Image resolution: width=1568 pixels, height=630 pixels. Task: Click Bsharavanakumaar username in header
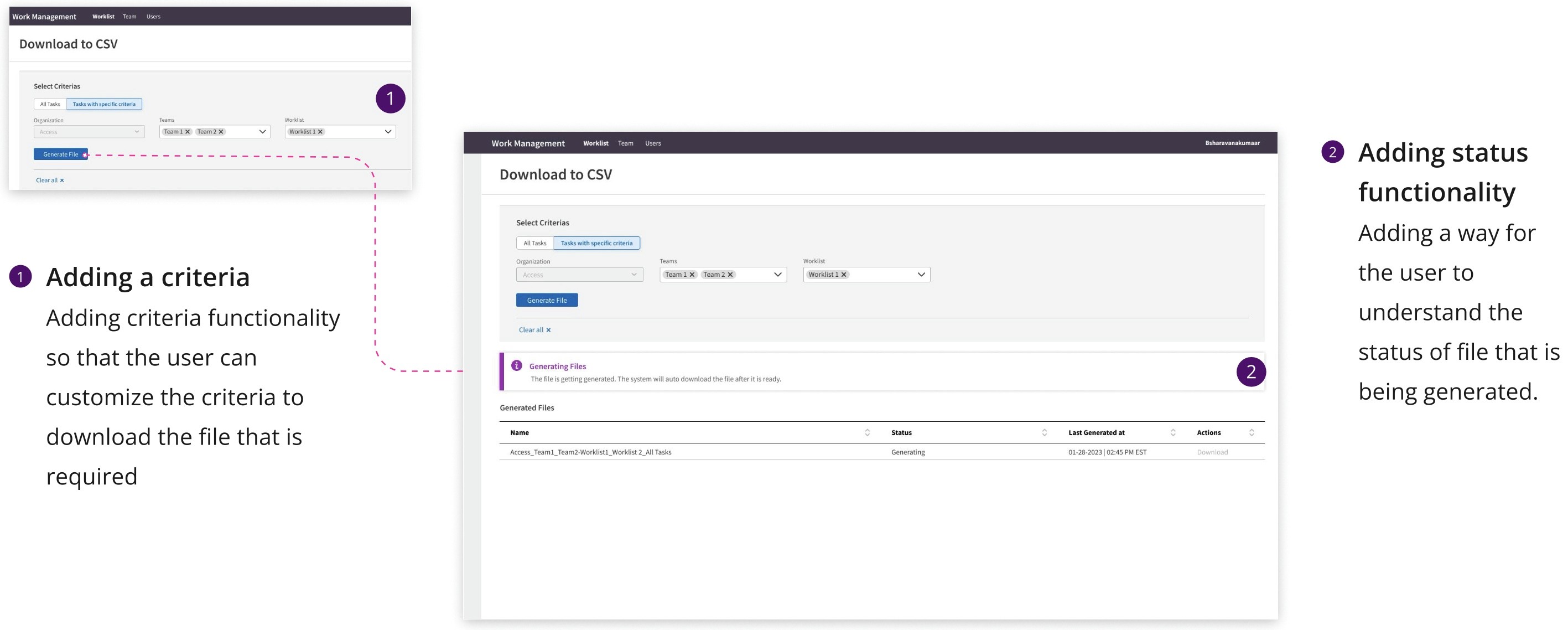click(1232, 143)
